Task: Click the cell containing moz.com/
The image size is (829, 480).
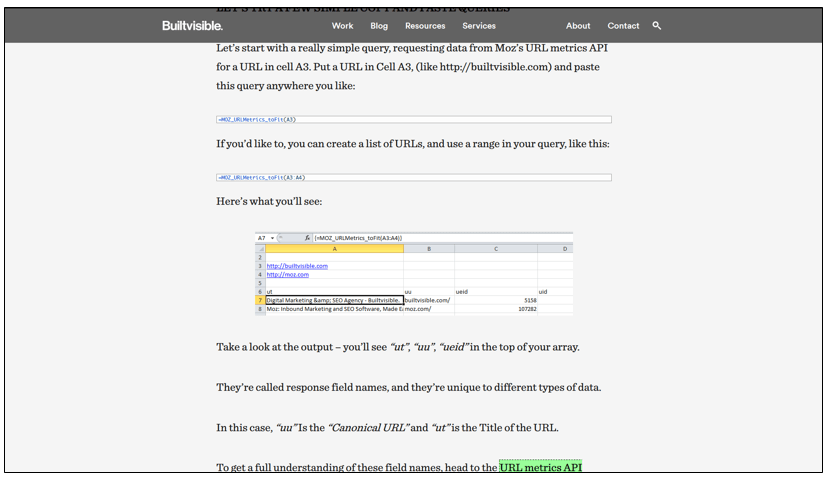Action: click(x=429, y=309)
